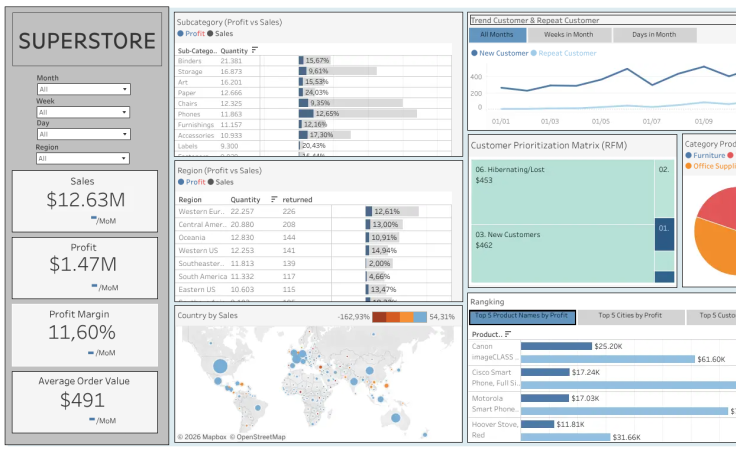The width and height of the screenshot is (736, 454).
Task: Toggle the Office Supplies legend entry
Action: (x=711, y=166)
